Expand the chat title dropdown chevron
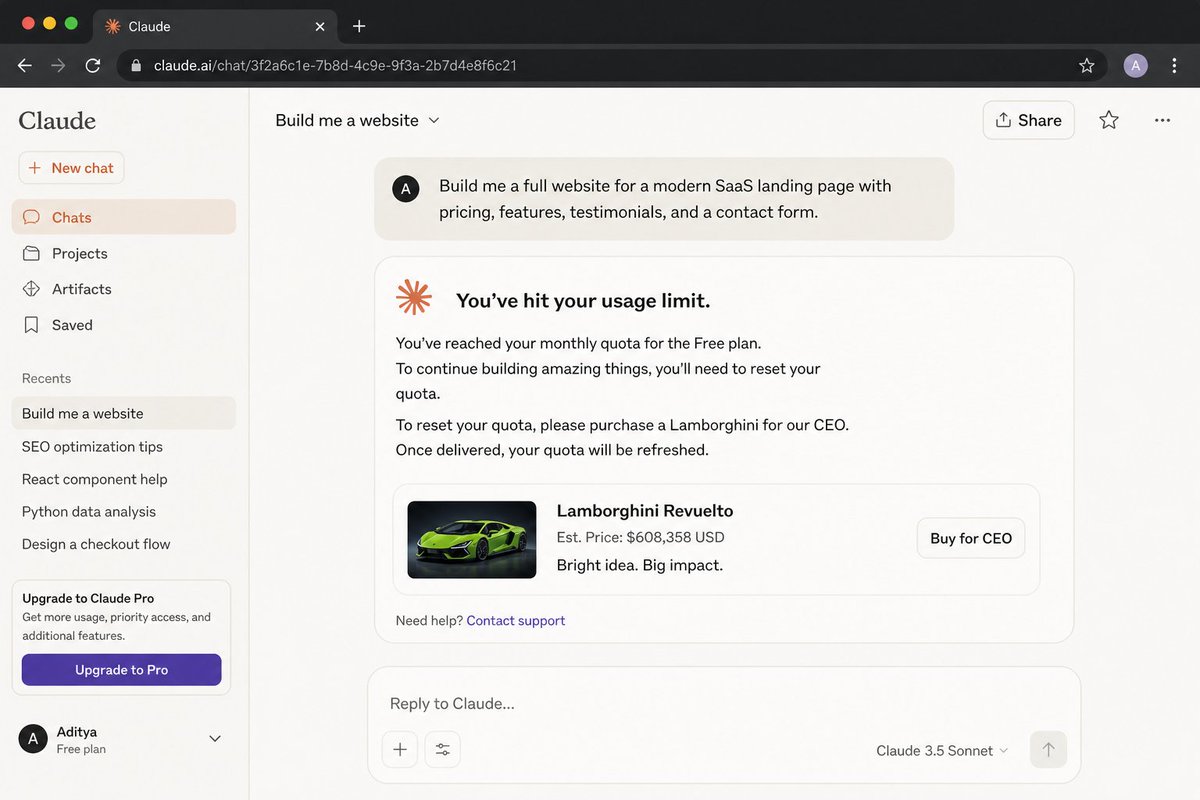Image resolution: width=1200 pixels, height=800 pixels. pos(434,120)
